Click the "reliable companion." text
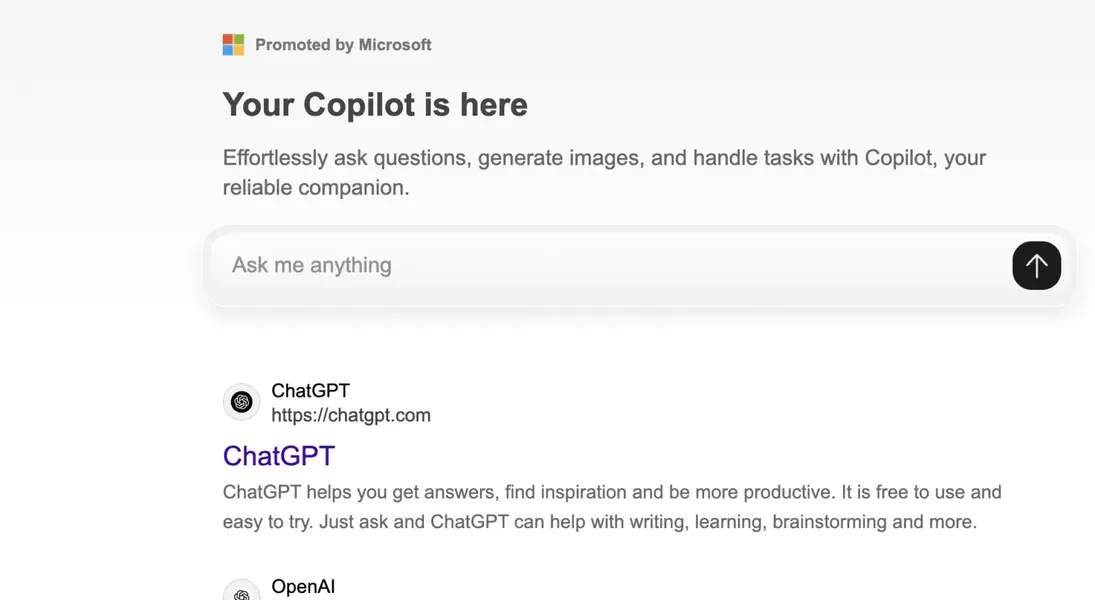1095x600 pixels. point(316,188)
